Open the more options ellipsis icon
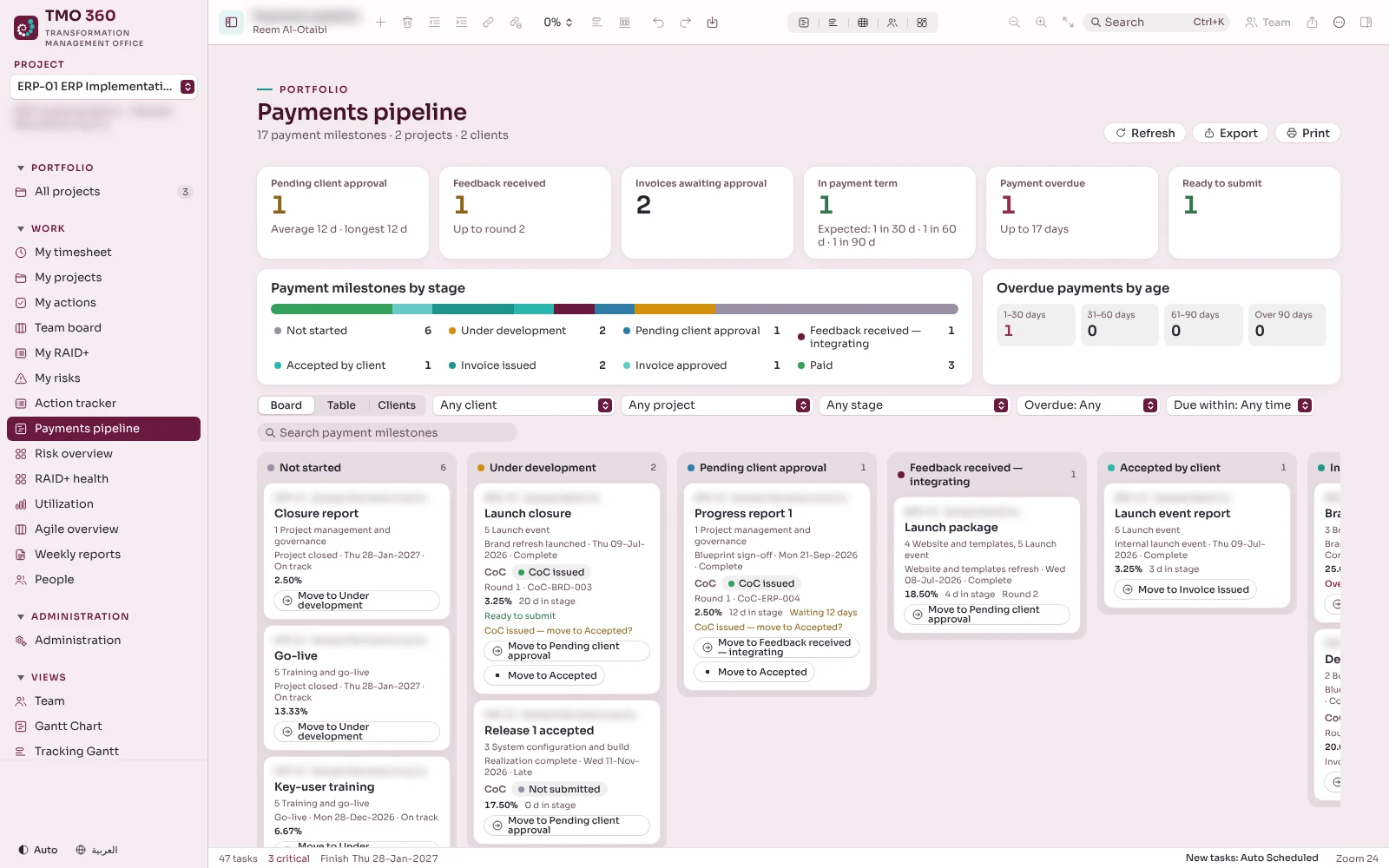The height and width of the screenshot is (868, 1389). point(1339,23)
